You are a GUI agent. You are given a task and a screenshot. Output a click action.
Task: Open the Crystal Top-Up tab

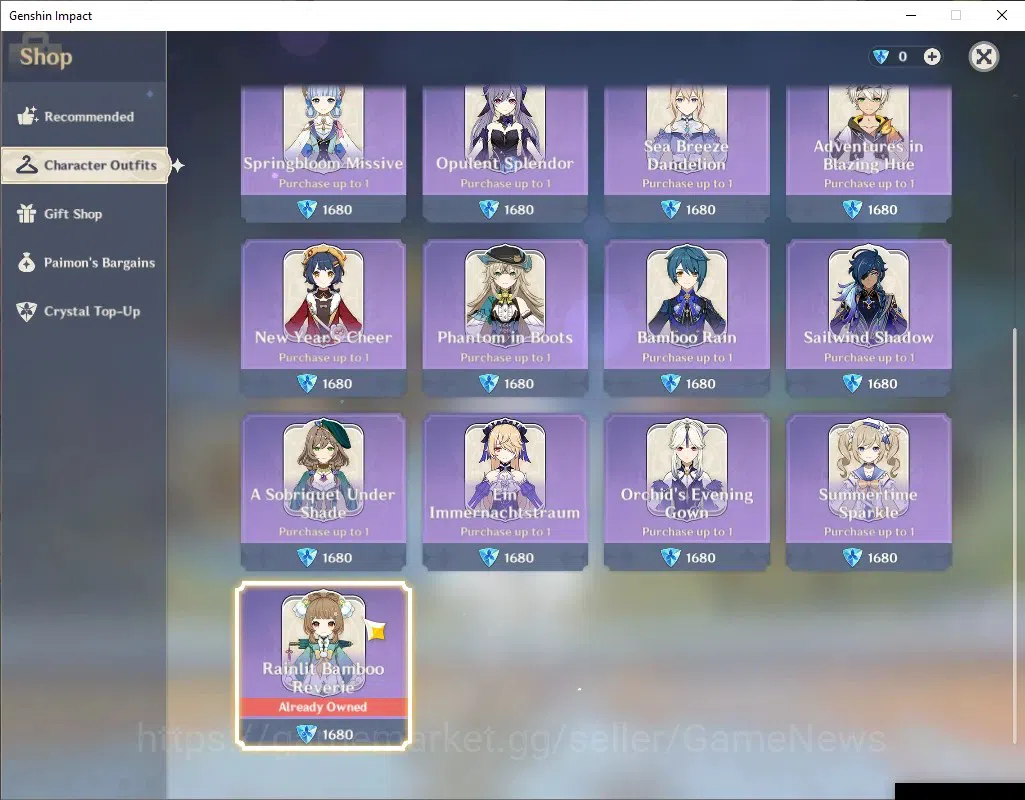(84, 311)
